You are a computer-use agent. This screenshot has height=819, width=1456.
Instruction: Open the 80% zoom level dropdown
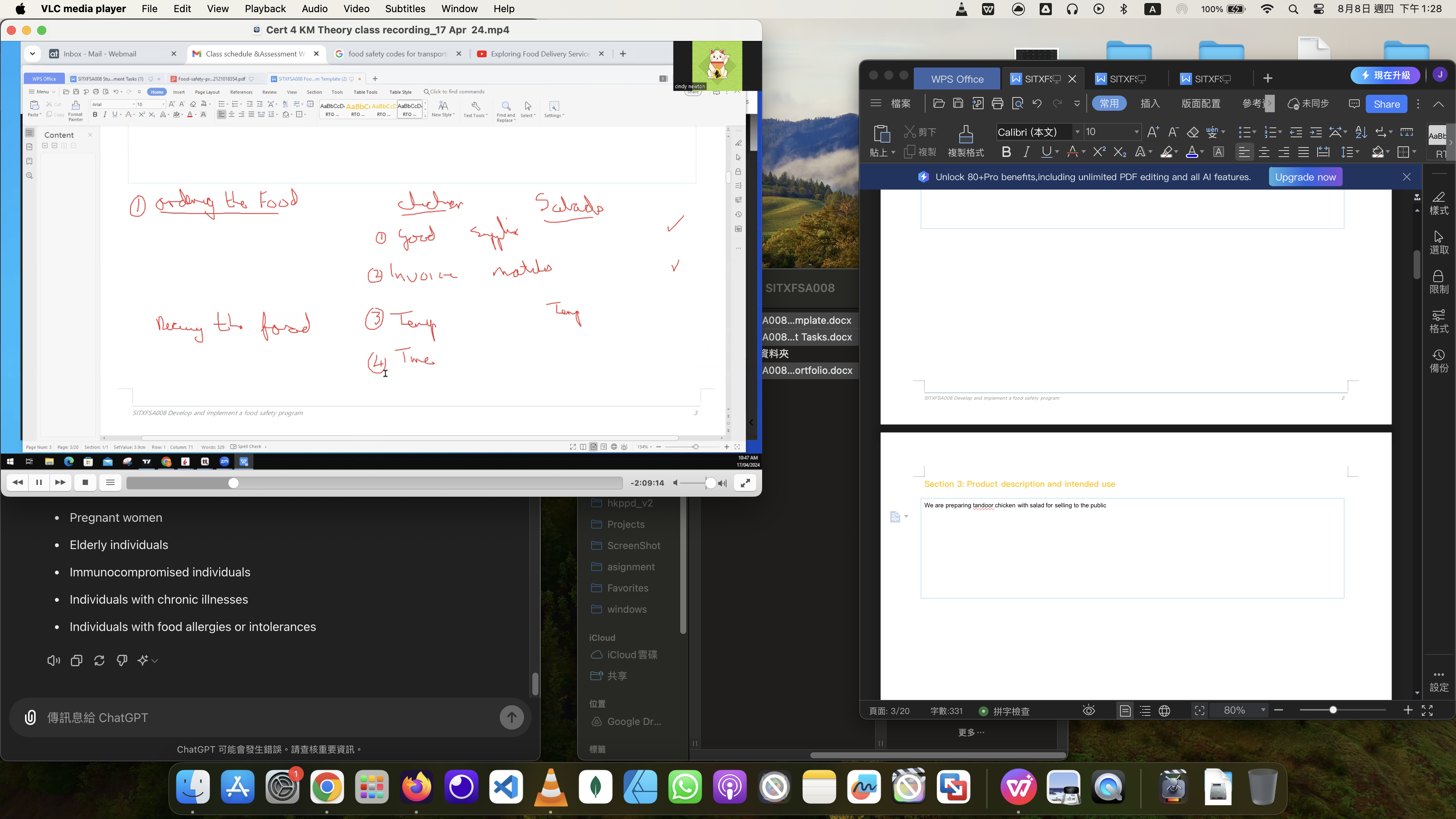(x=1263, y=710)
